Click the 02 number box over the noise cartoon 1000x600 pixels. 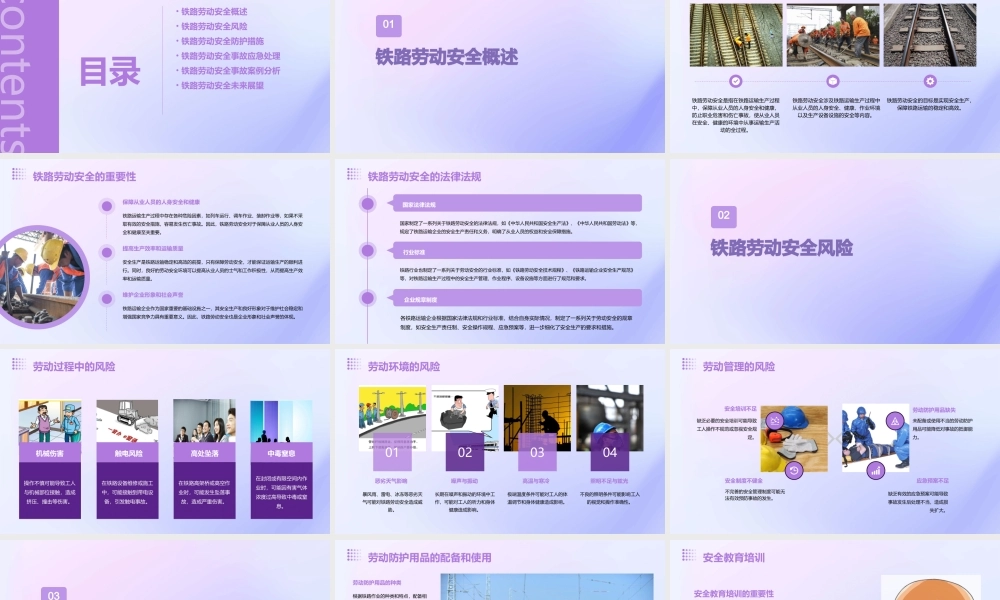point(464,452)
